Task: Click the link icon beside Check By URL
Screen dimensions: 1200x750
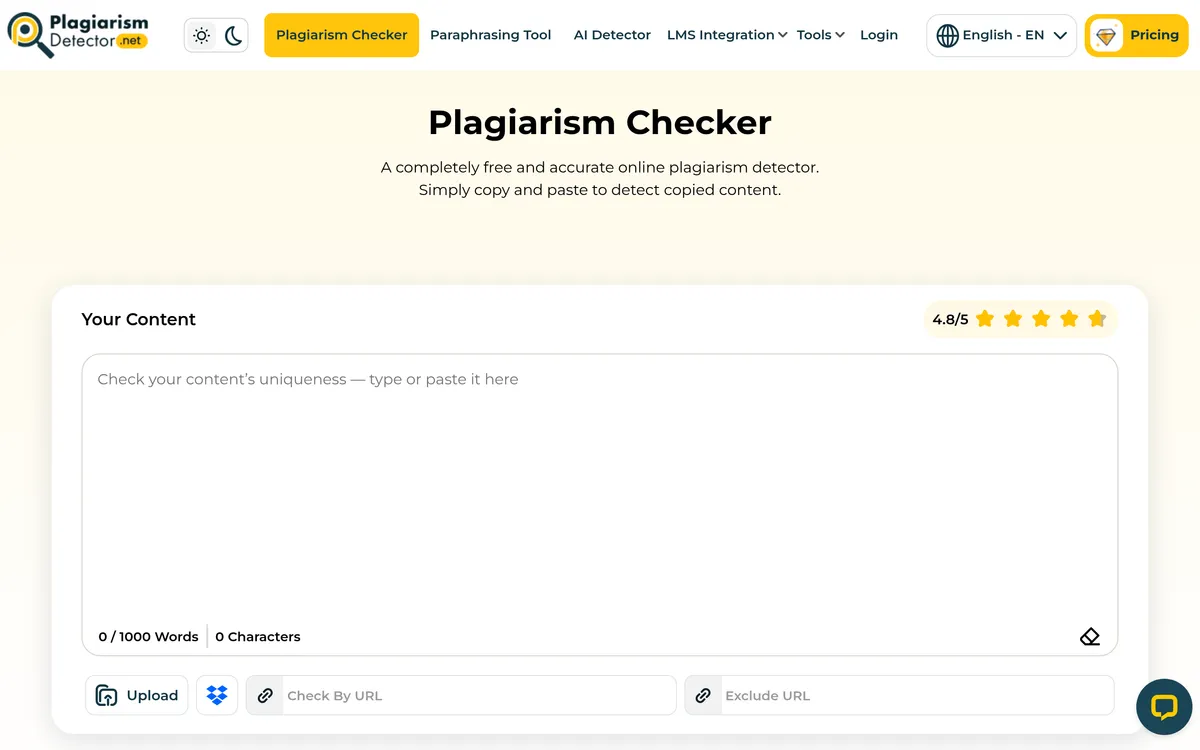Action: (265, 695)
